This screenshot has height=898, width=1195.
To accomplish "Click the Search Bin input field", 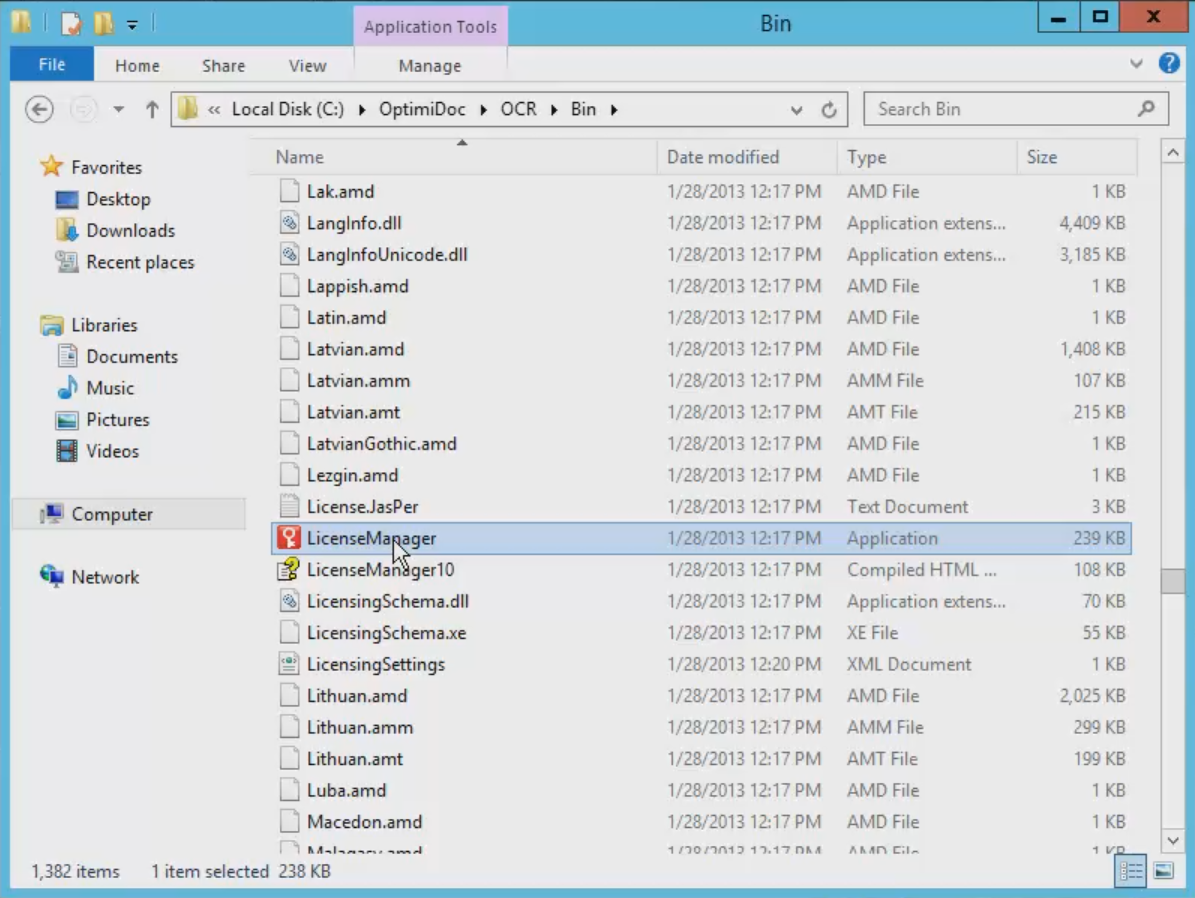I will point(1003,109).
